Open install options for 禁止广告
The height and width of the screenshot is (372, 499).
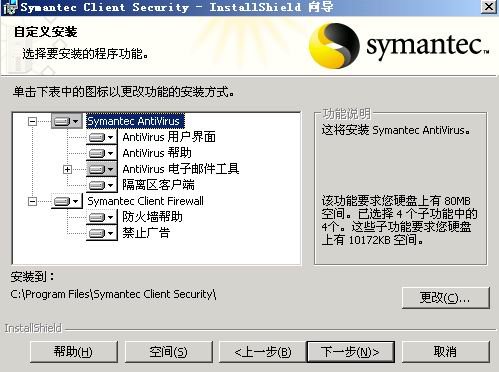[x=102, y=233]
